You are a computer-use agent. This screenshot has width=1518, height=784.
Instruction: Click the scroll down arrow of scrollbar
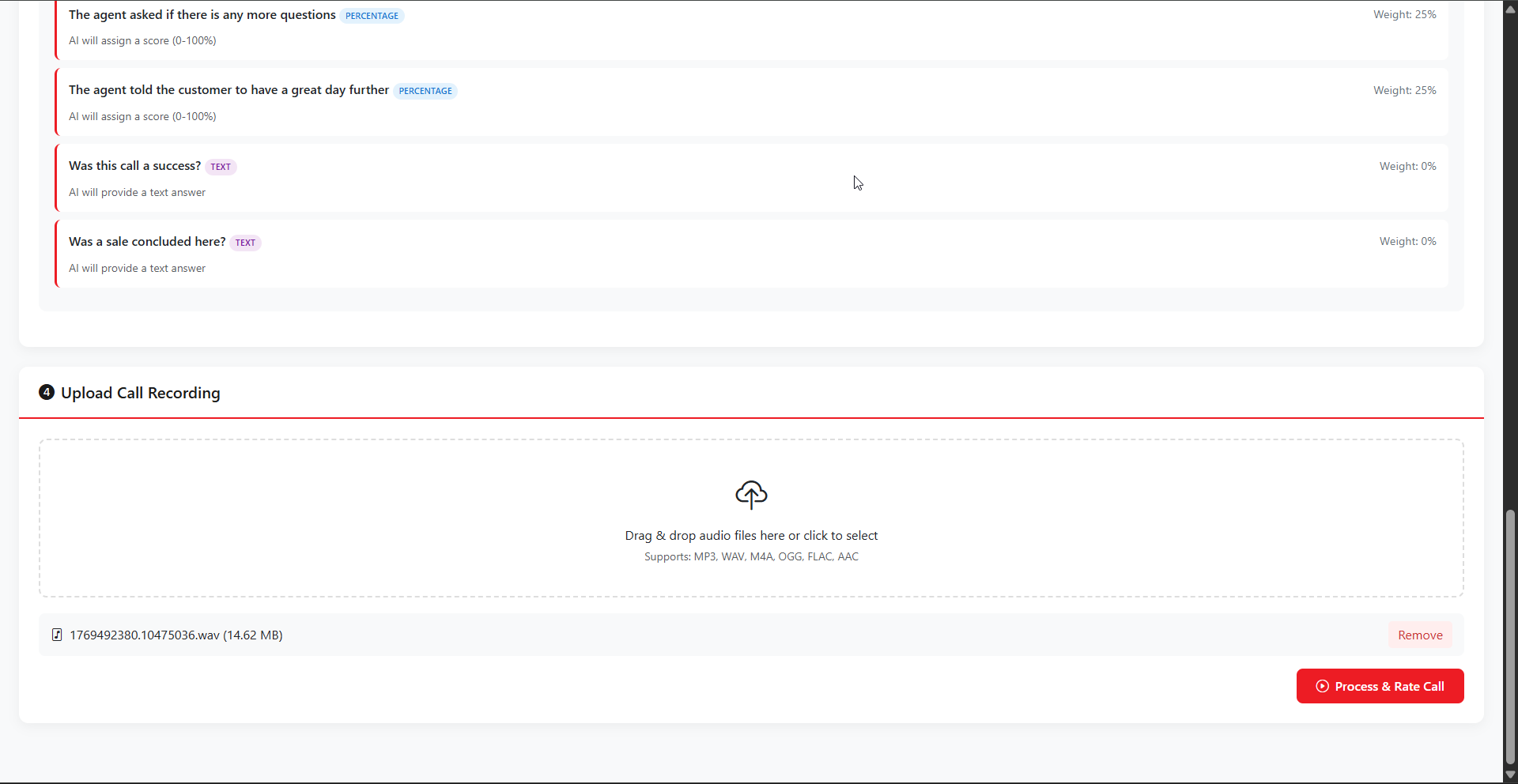(1510, 775)
